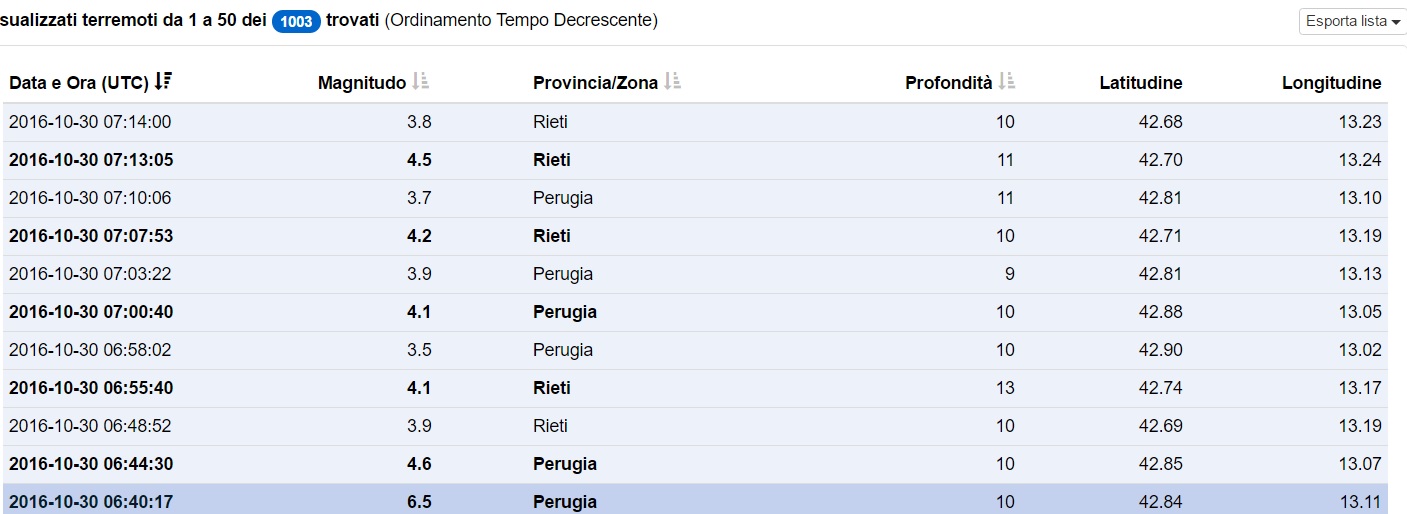Select the 2016-10-30 07:13:05 earthquake entry

click(90, 160)
